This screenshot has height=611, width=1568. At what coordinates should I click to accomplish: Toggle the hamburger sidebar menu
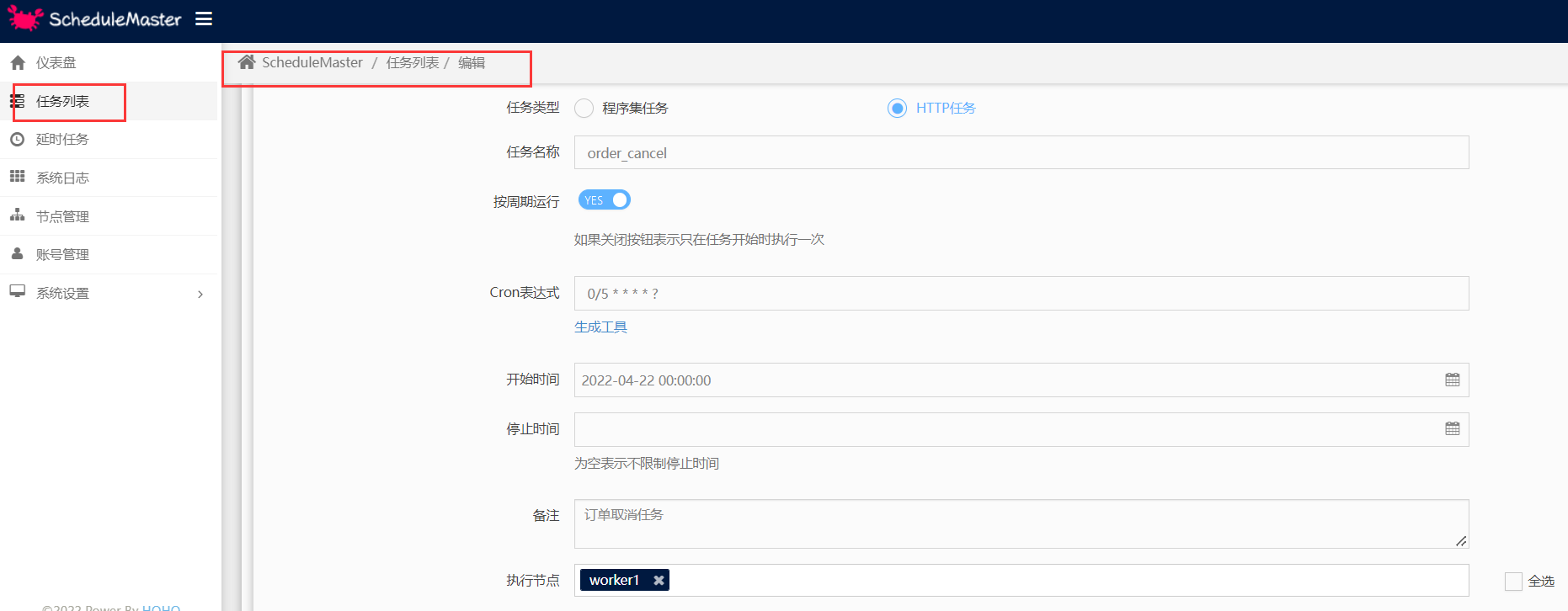click(x=204, y=19)
